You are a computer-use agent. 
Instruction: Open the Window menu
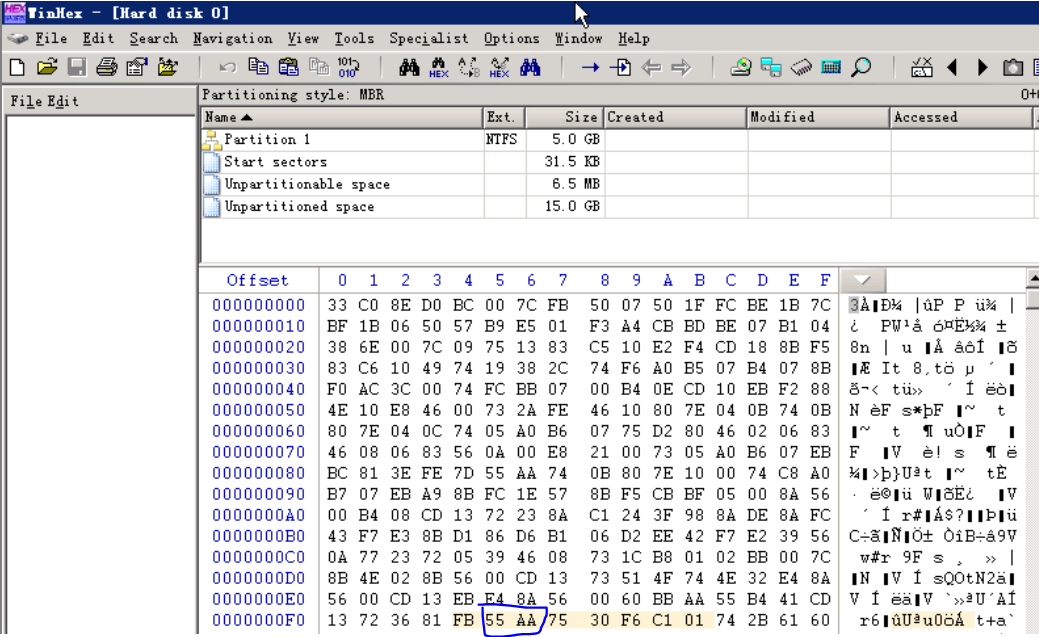[x=578, y=38]
